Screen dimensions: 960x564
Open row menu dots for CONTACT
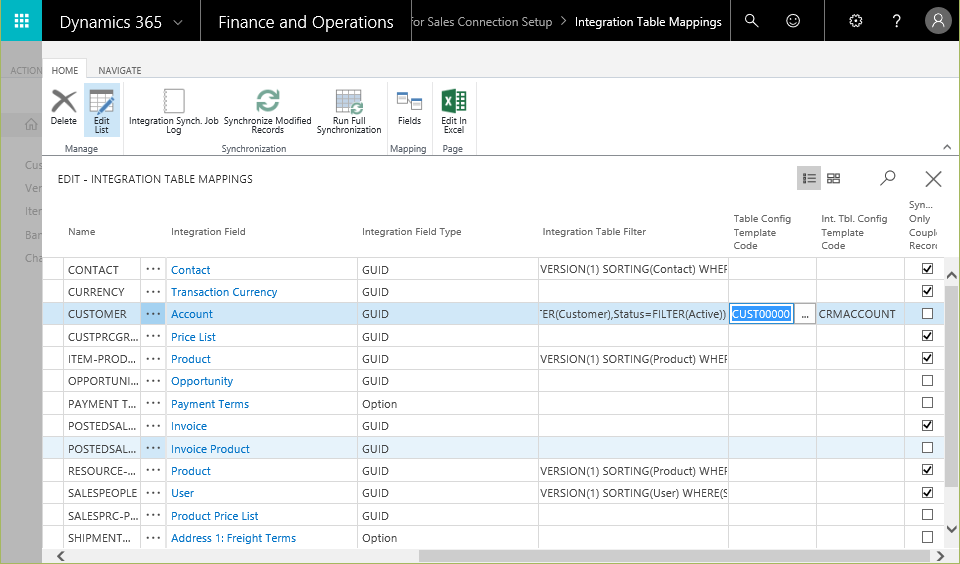coord(153,269)
